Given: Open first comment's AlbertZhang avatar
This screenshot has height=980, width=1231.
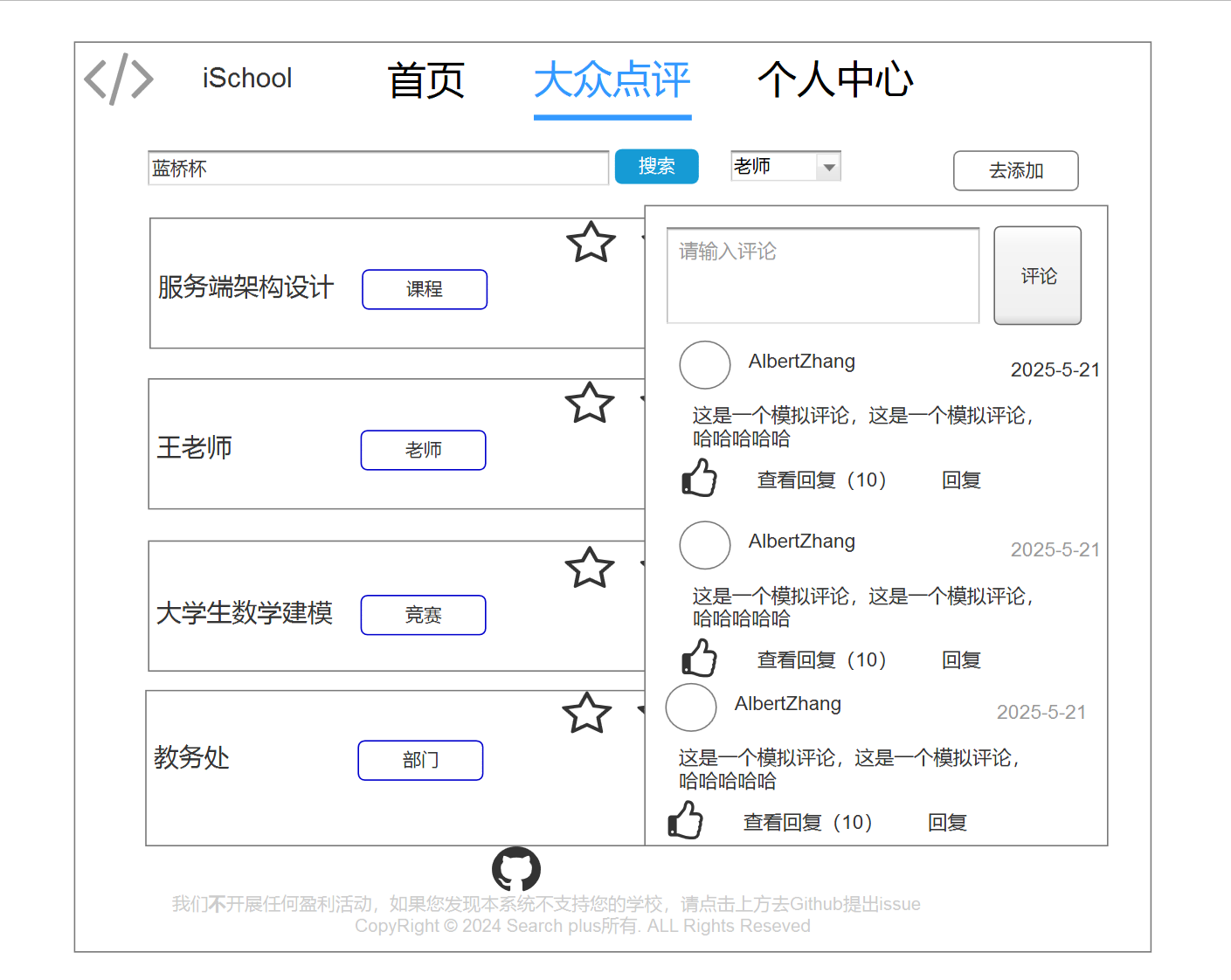Looking at the screenshot, I should pyautogui.click(x=705, y=365).
